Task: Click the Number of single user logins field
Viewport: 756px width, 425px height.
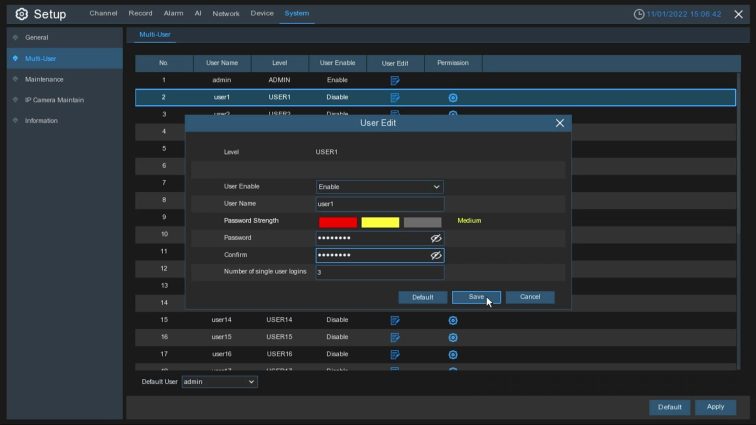Action: (x=379, y=272)
